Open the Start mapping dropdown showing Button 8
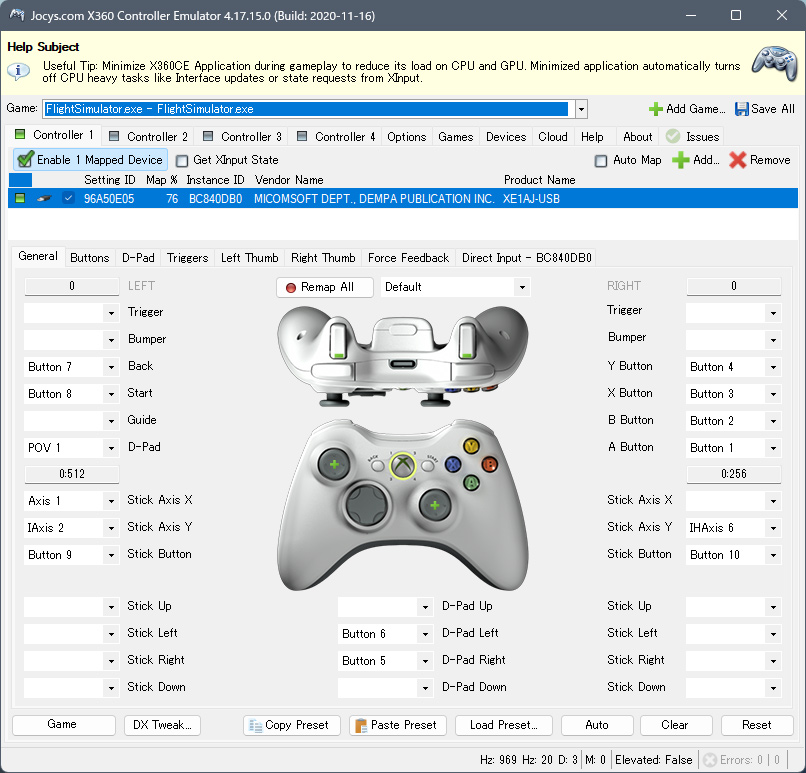The width and height of the screenshot is (806, 773). [111, 394]
